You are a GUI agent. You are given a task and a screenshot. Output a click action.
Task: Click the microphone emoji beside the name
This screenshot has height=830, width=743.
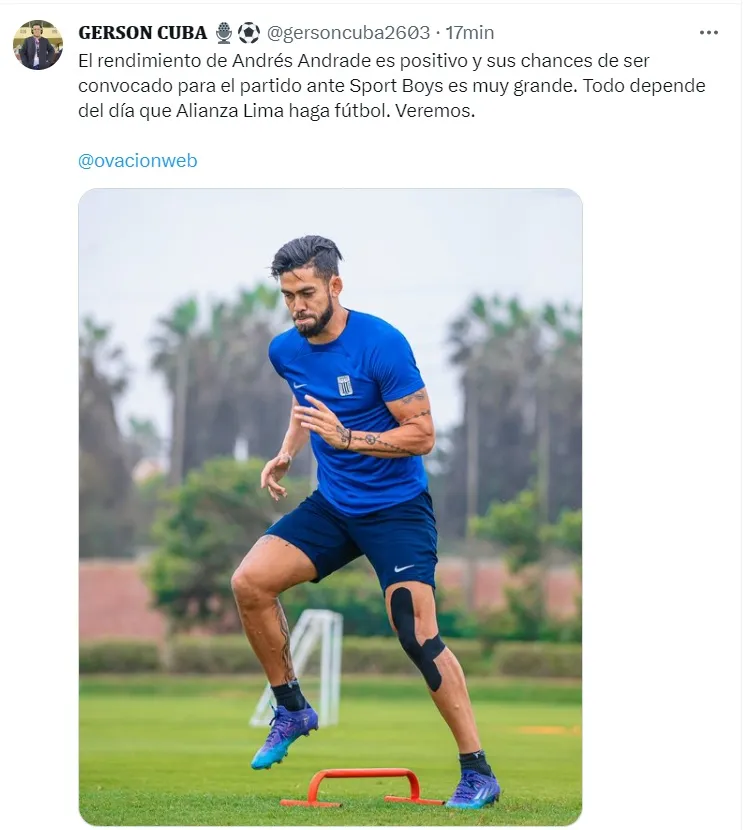click(x=224, y=33)
